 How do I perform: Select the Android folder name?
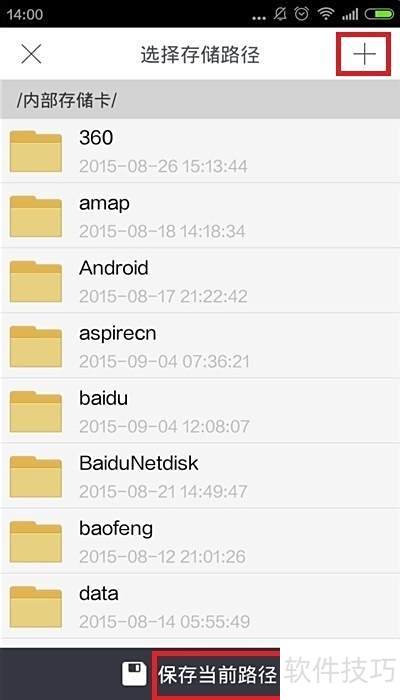click(x=113, y=268)
